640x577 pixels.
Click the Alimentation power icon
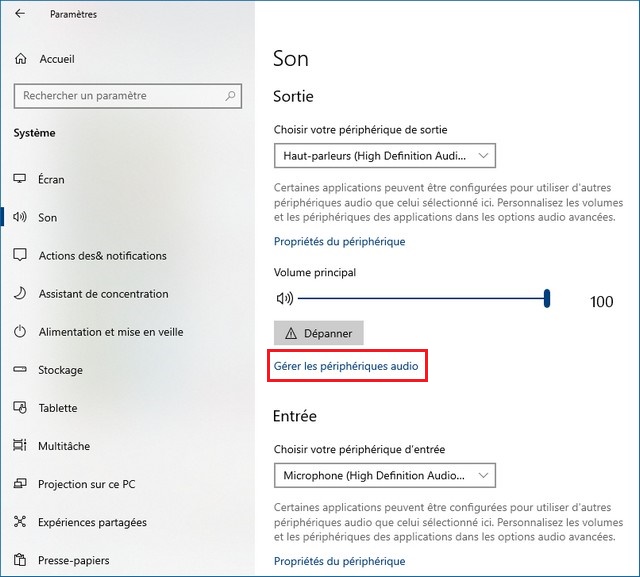20,332
